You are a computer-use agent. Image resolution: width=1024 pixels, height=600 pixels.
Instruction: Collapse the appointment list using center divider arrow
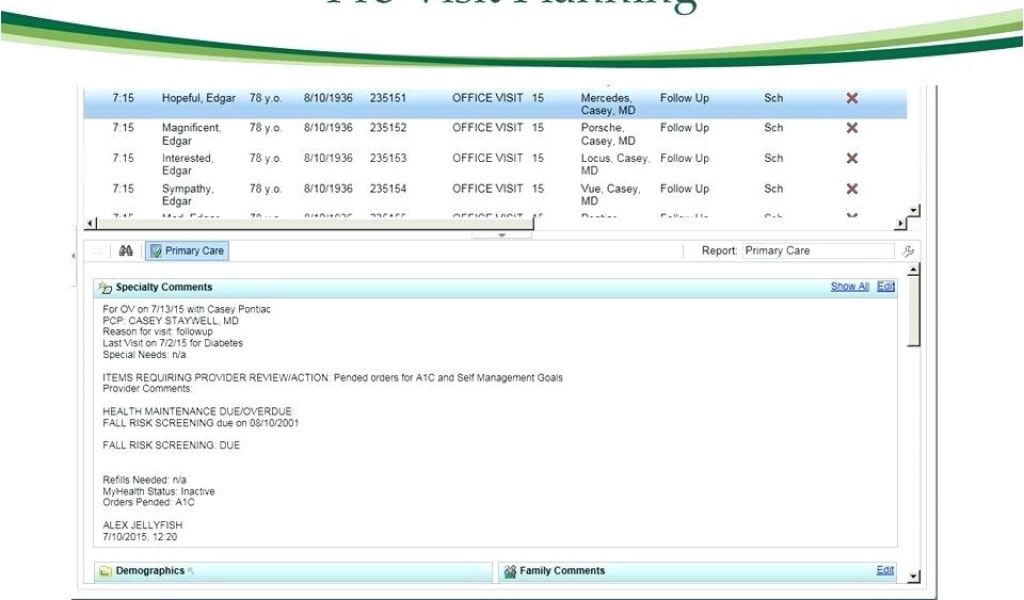502,236
